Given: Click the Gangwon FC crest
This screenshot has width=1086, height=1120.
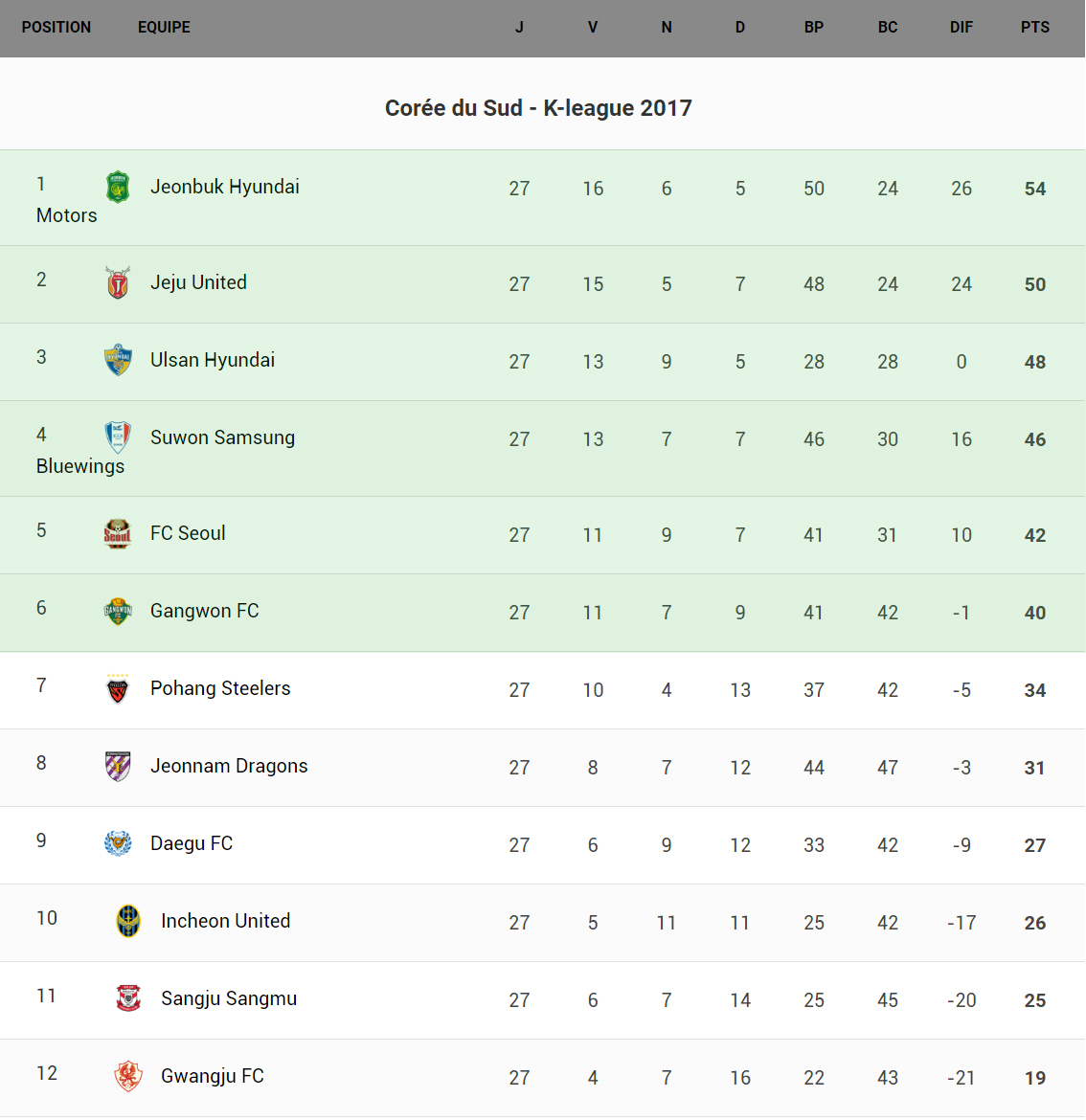Looking at the screenshot, I should point(118,612).
